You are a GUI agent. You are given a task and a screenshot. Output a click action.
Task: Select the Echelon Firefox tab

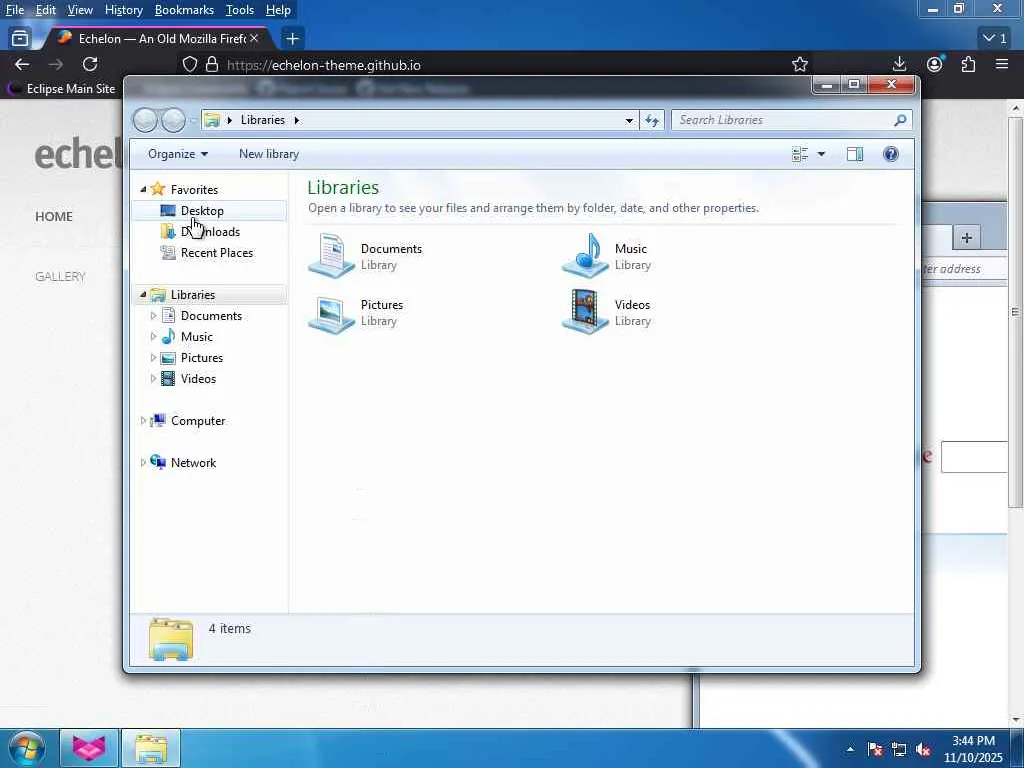[x=157, y=39]
